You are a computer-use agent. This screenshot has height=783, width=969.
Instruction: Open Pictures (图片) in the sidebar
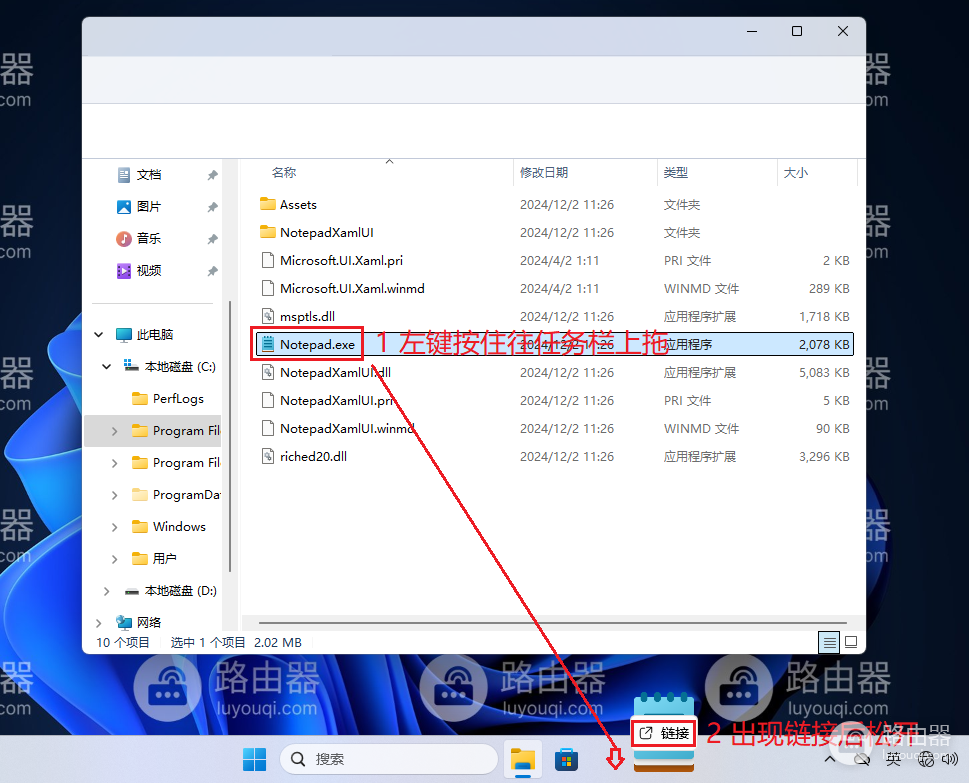(x=148, y=206)
